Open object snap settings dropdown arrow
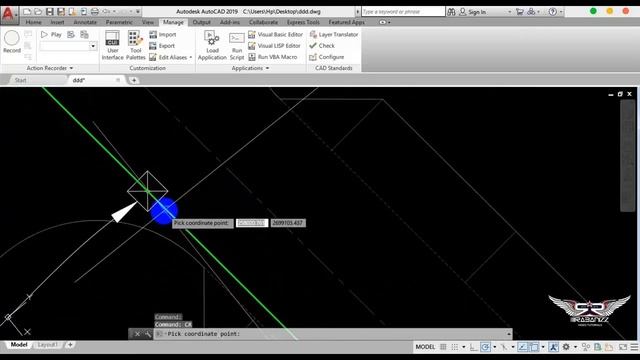Viewport: 640px width, 360px height. pyautogui.click(x=543, y=347)
